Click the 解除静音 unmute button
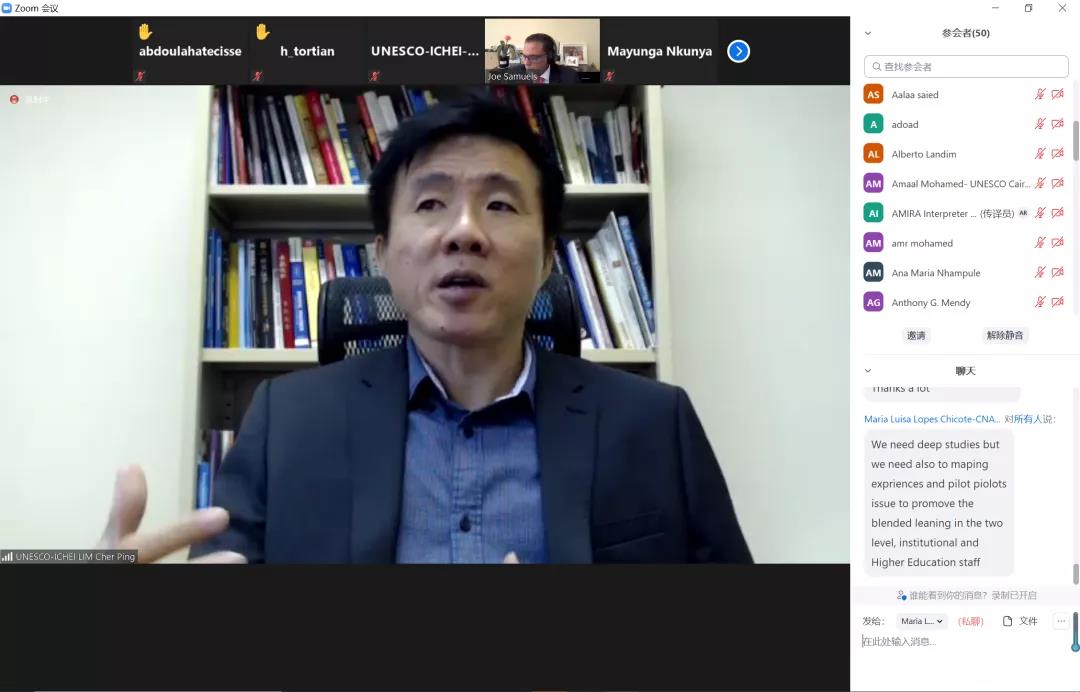Viewport: 1080px width, 692px height. [x=1005, y=335]
